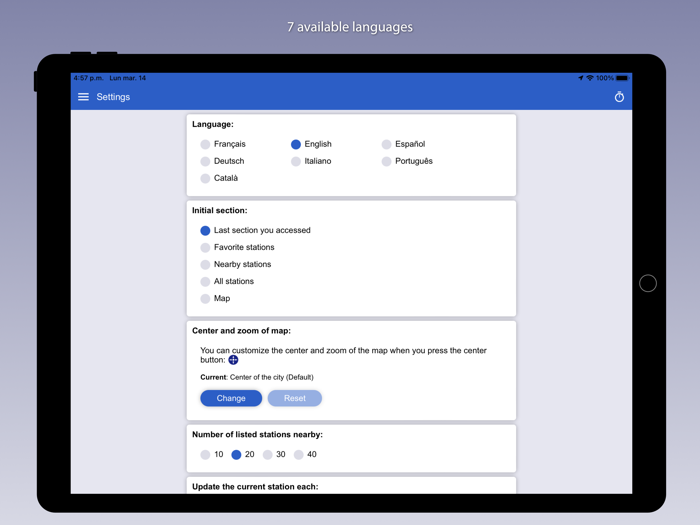The width and height of the screenshot is (700, 525).
Task: Set nearby stations listed to 10
Action: coord(212,454)
